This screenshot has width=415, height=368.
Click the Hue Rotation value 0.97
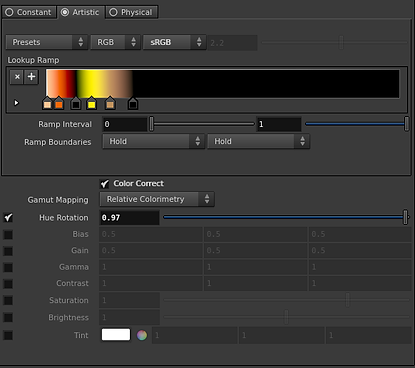[129, 218]
